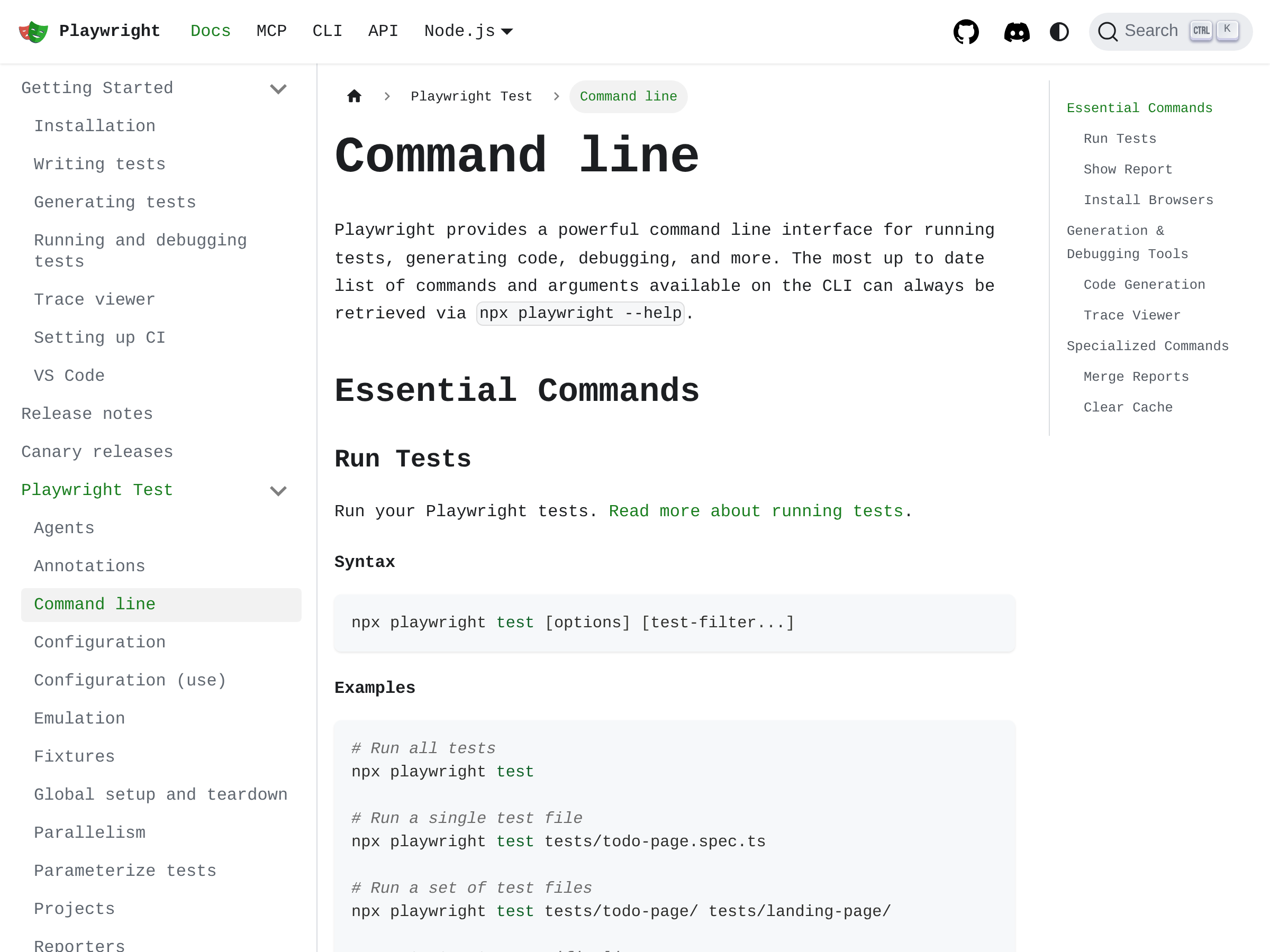Select Command line sidebar item
This screenshot has width=1270, height=952.
[x=161, y=604]
